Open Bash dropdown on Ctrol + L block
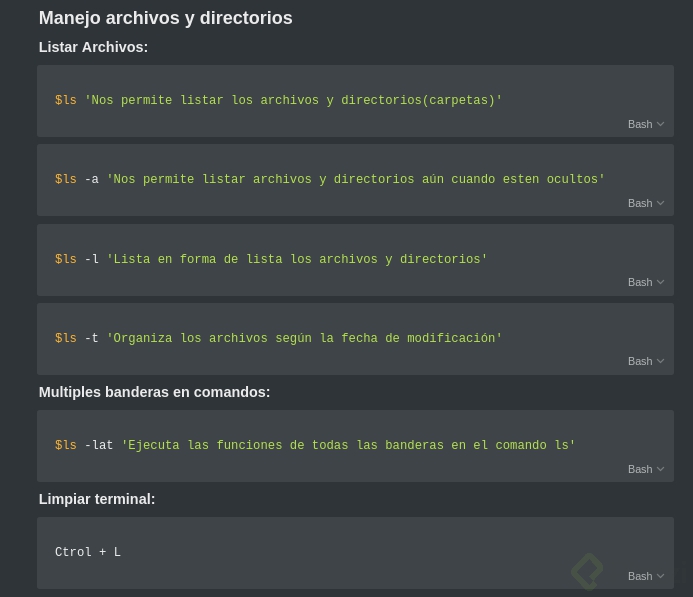Viewport: 693px width, 597px height. (645, 576)
